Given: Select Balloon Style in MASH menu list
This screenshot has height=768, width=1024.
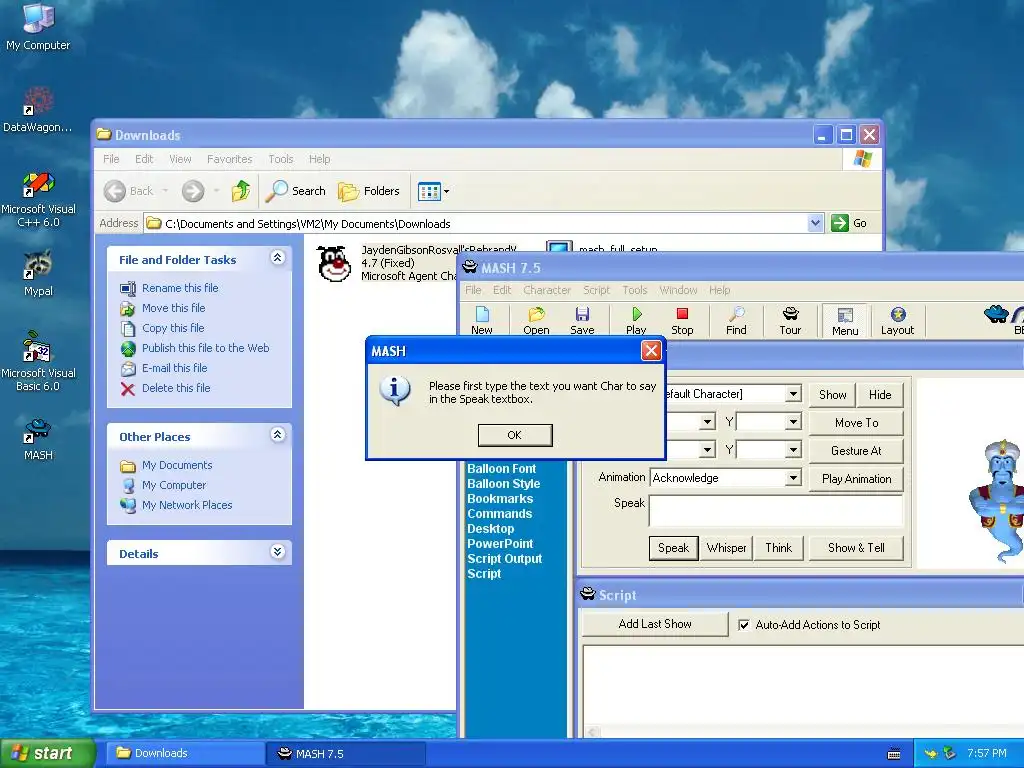Looking at the screenshot, I should [504, 484].
